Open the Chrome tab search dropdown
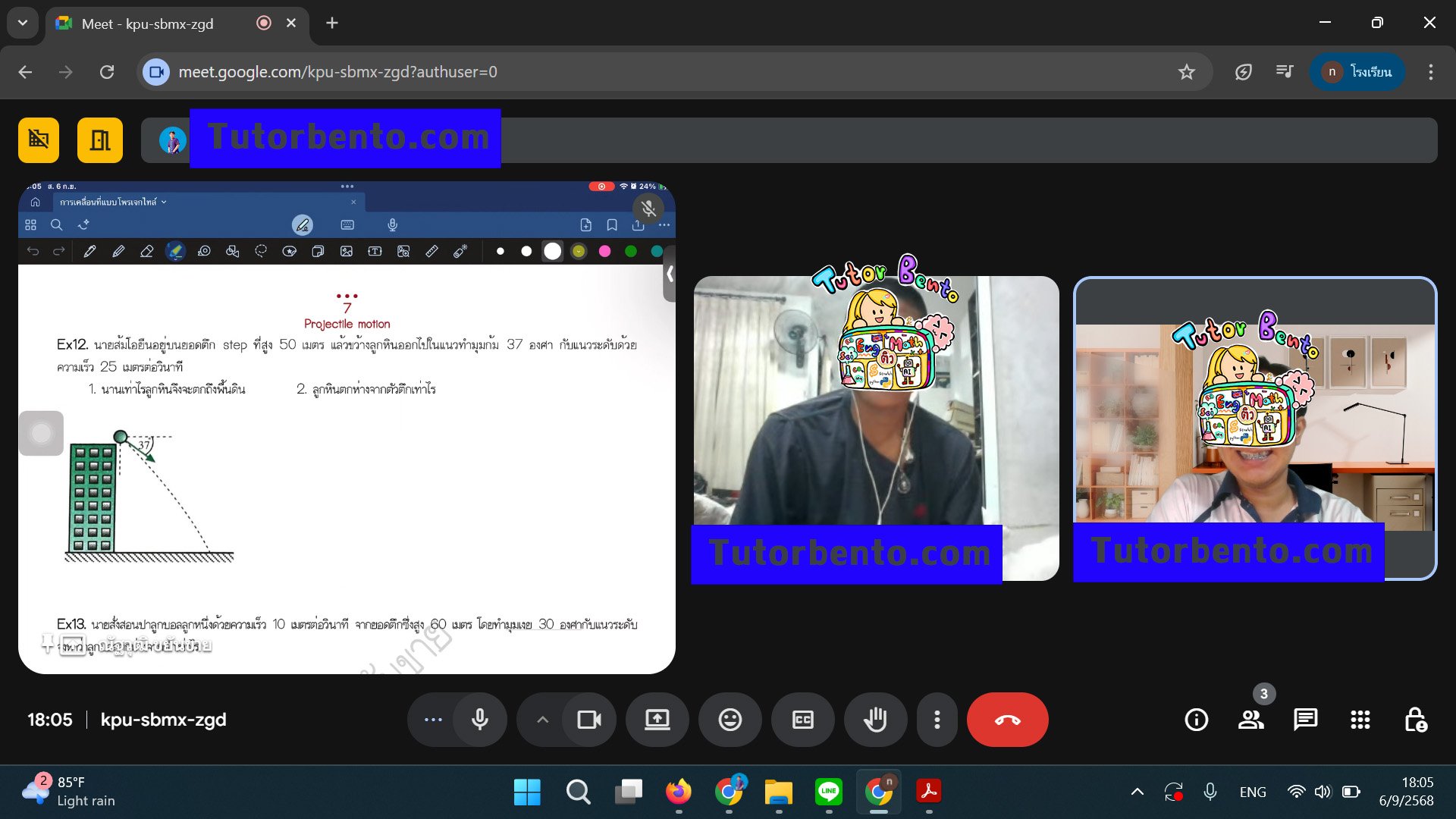The width and height of the screenshot is (1456, 819). tap(23, 23)
